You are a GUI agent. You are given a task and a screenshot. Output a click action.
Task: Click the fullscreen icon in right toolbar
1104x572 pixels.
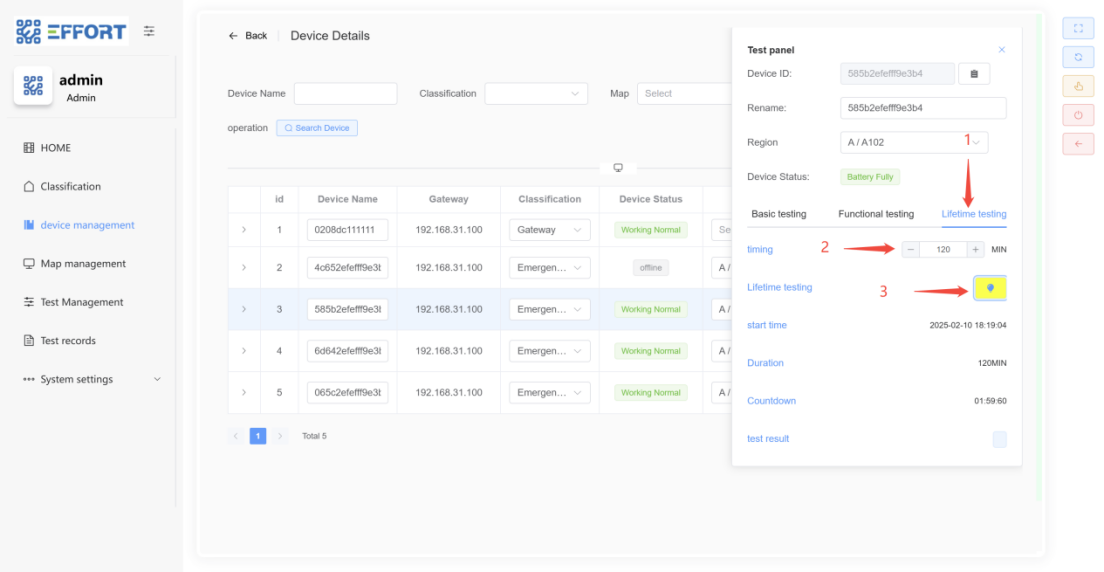pyautogui.click(x=1078, y=29)
